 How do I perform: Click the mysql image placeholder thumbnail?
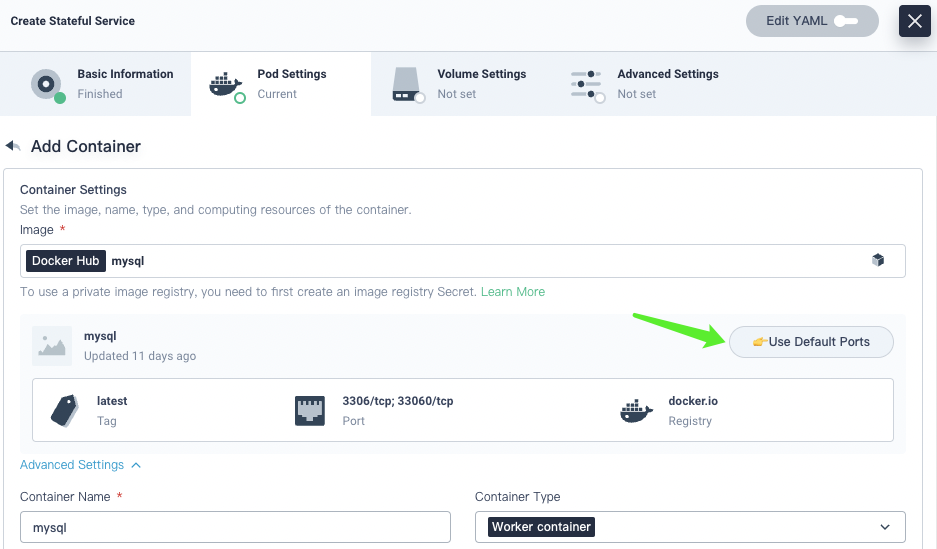51,345
